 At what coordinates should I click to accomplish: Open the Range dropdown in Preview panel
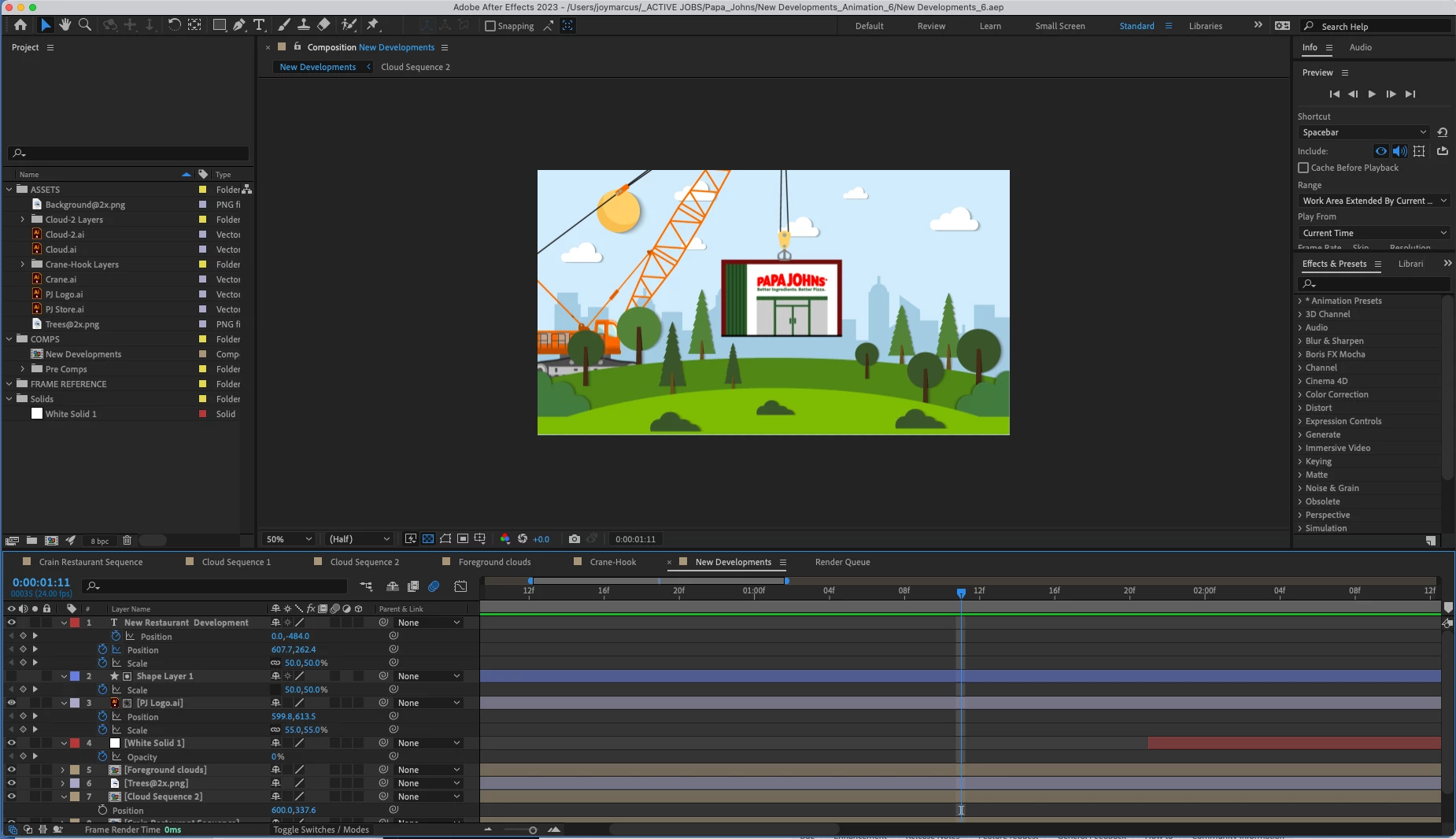1374,201
